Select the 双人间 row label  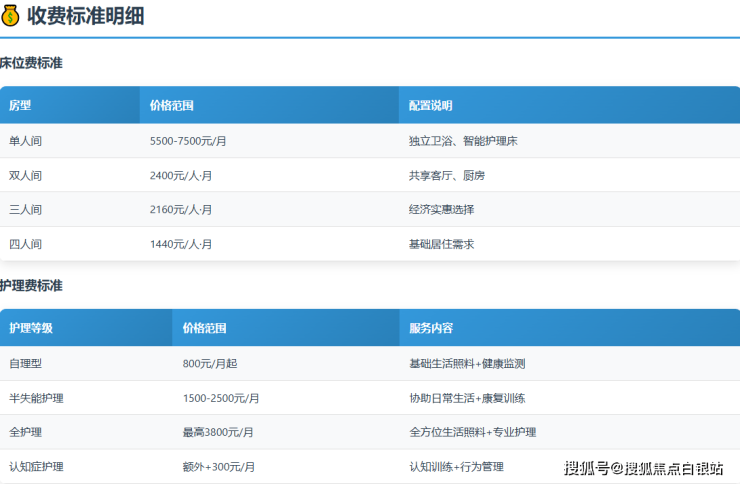26,175
